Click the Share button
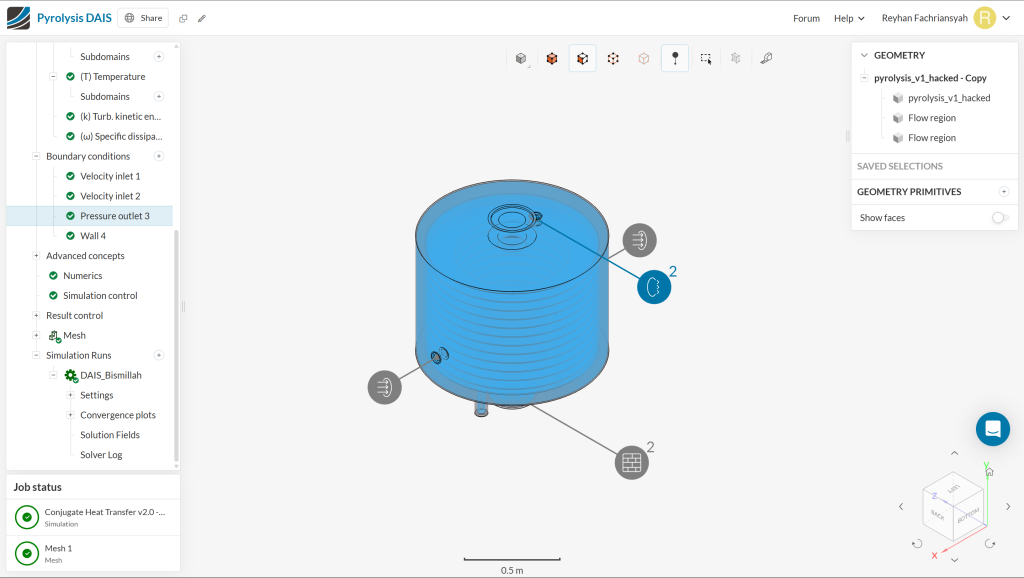The height and width of the screenshot is (578, 1024). pyautogui.click(x=143, y=18)
